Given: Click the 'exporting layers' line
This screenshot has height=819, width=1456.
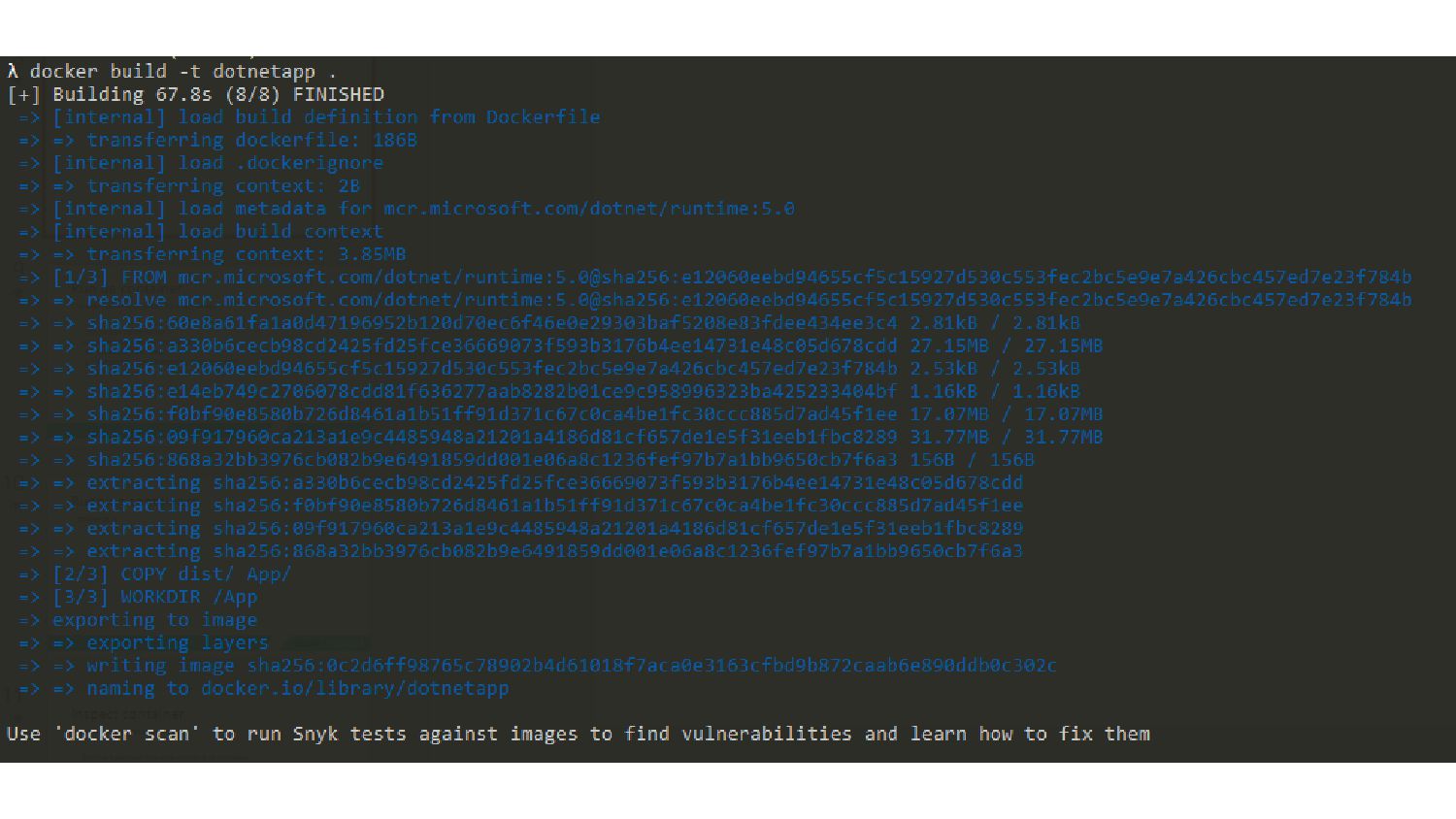Looking at the screenshot, I should (143, 642).
